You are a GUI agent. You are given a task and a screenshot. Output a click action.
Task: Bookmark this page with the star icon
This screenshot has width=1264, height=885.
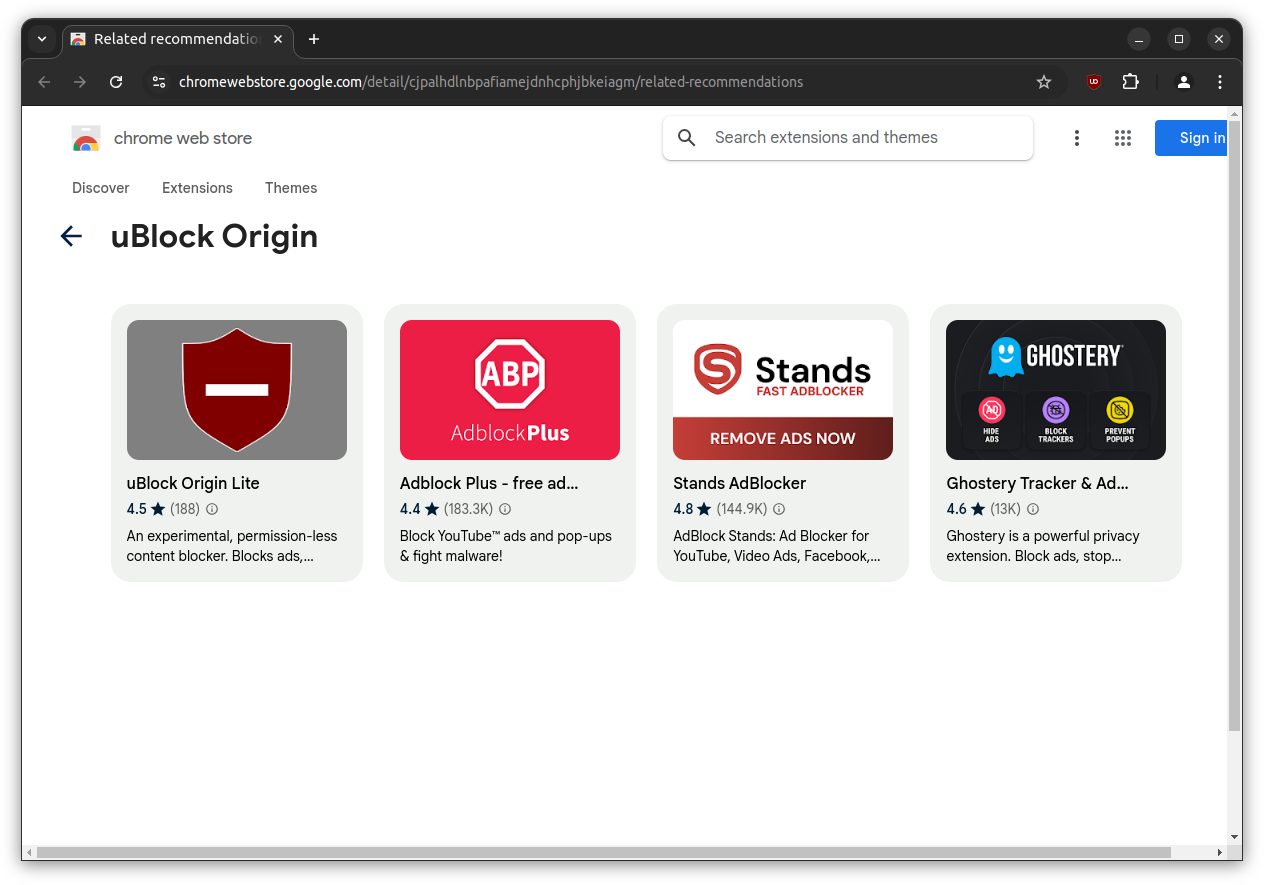click(x=1044, y=82)
